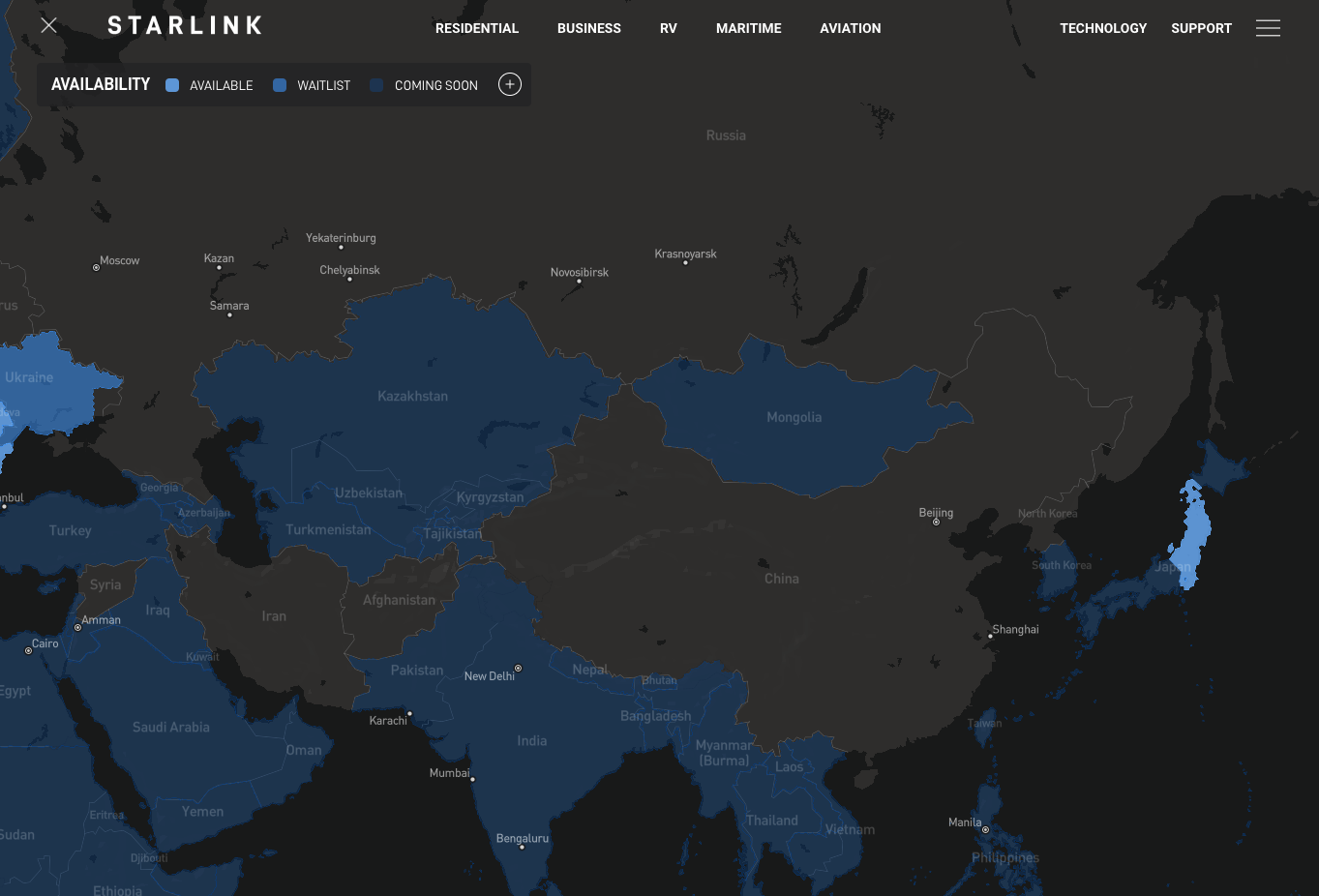The image size is (1319, 896).
Task: Click the India country label
Action: pos(532,741)
